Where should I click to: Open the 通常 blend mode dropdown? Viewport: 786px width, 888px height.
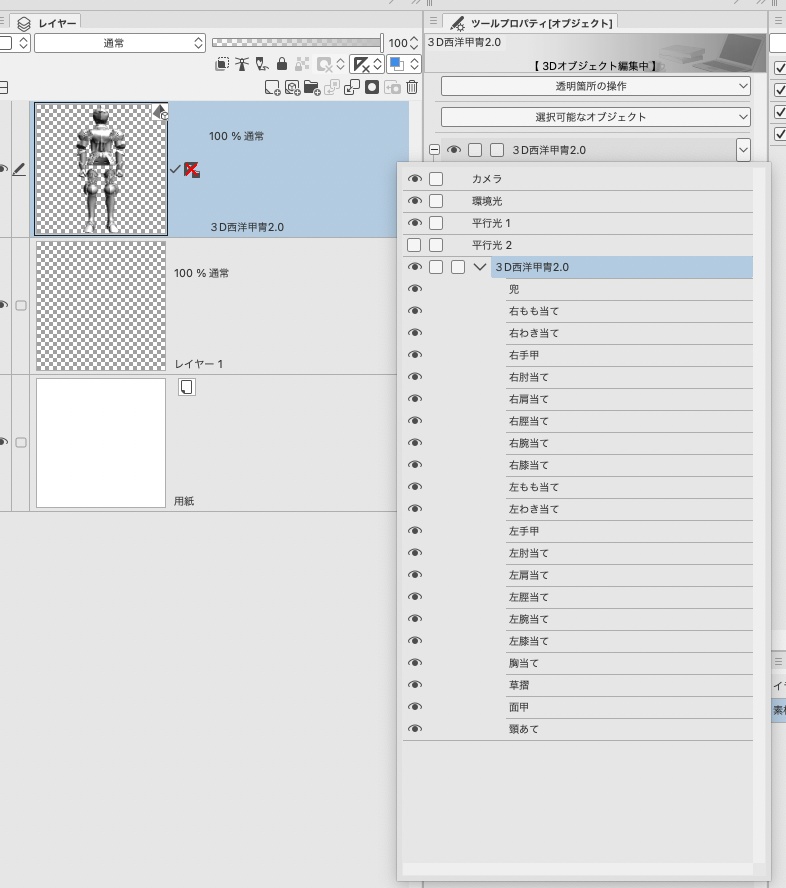click(x=119, y=43)
